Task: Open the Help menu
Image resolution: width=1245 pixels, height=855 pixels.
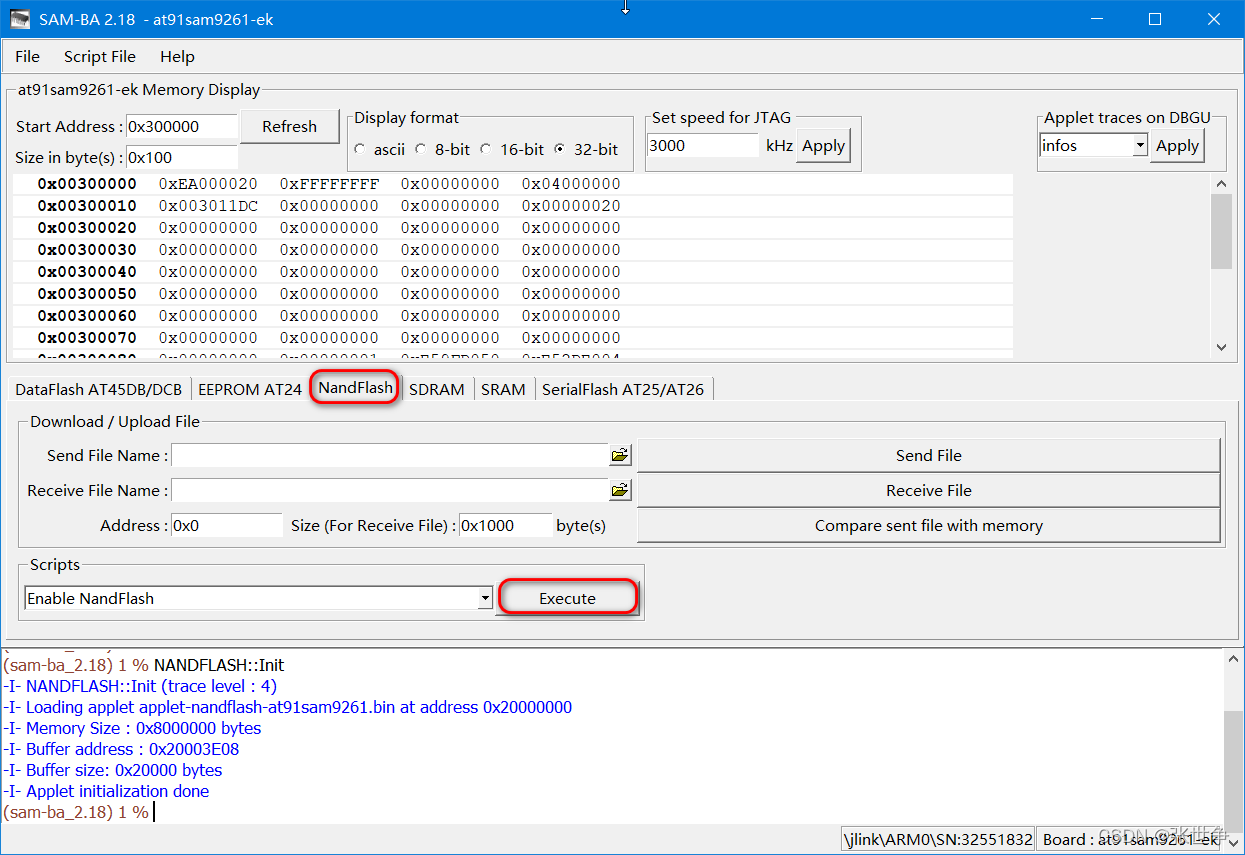Action: click(177, 57)
